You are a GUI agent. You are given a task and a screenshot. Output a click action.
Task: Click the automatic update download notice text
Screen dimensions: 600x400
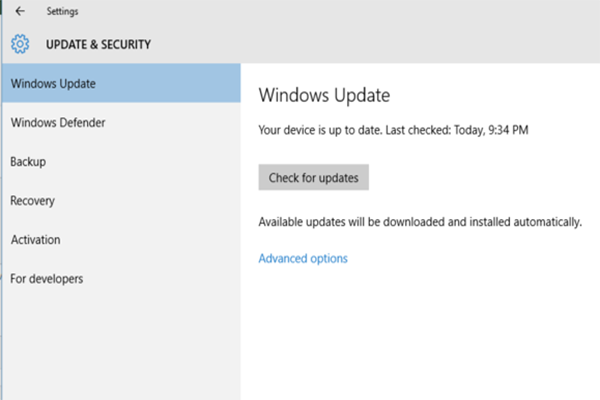[x=420, y=221]
